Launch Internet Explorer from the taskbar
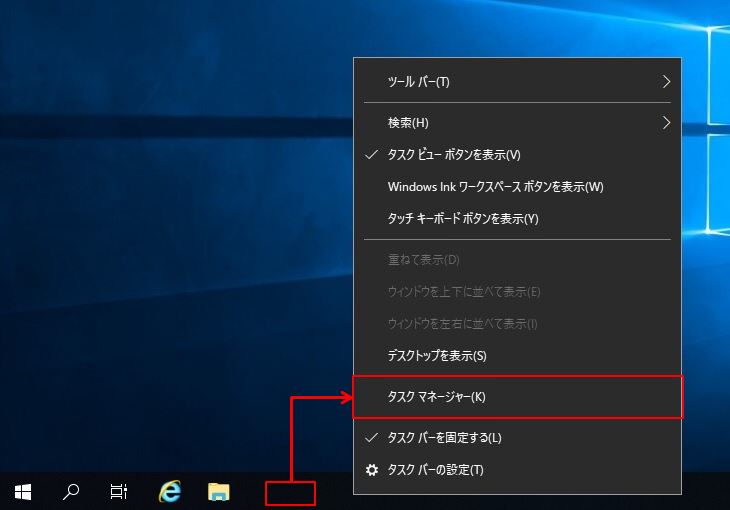This screenshot has height=510, width=730. (x=170, y=491)
